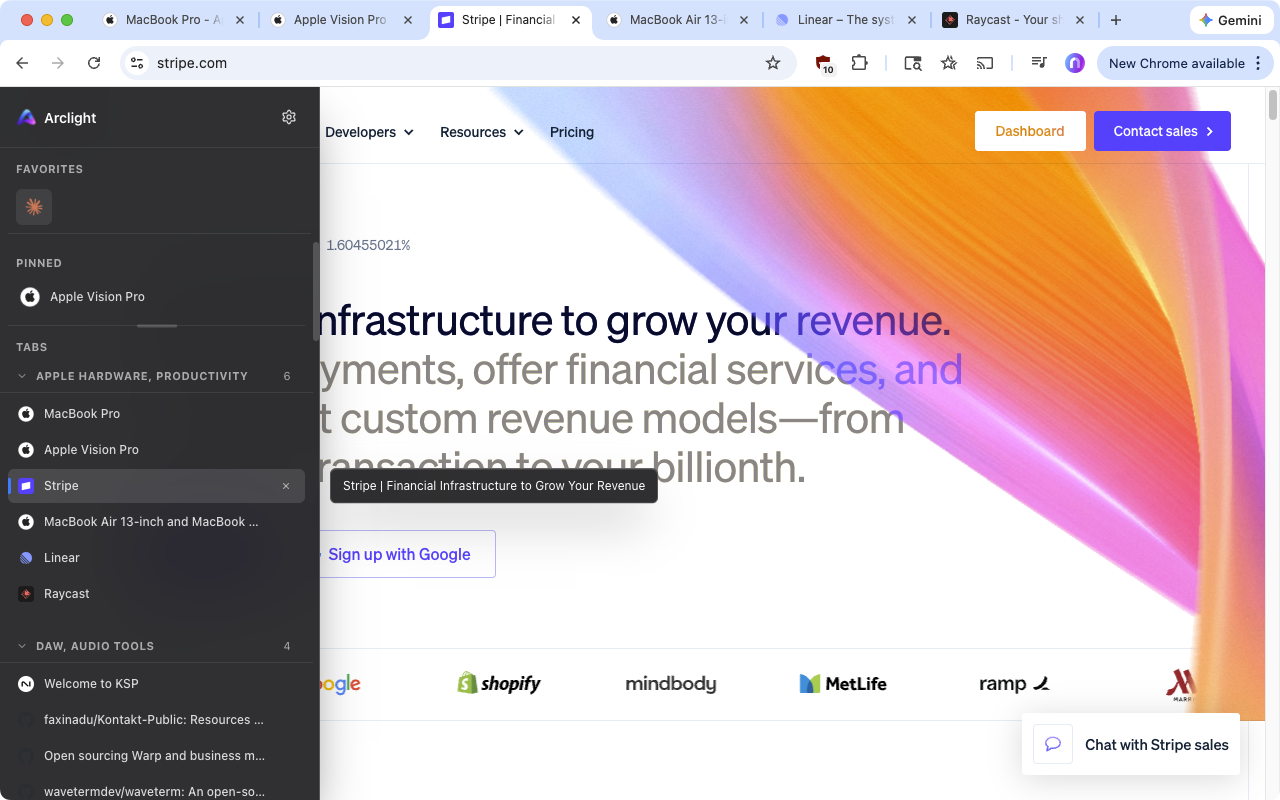
Task: Bookmark this page with star icon
Action: click(773, 63)
